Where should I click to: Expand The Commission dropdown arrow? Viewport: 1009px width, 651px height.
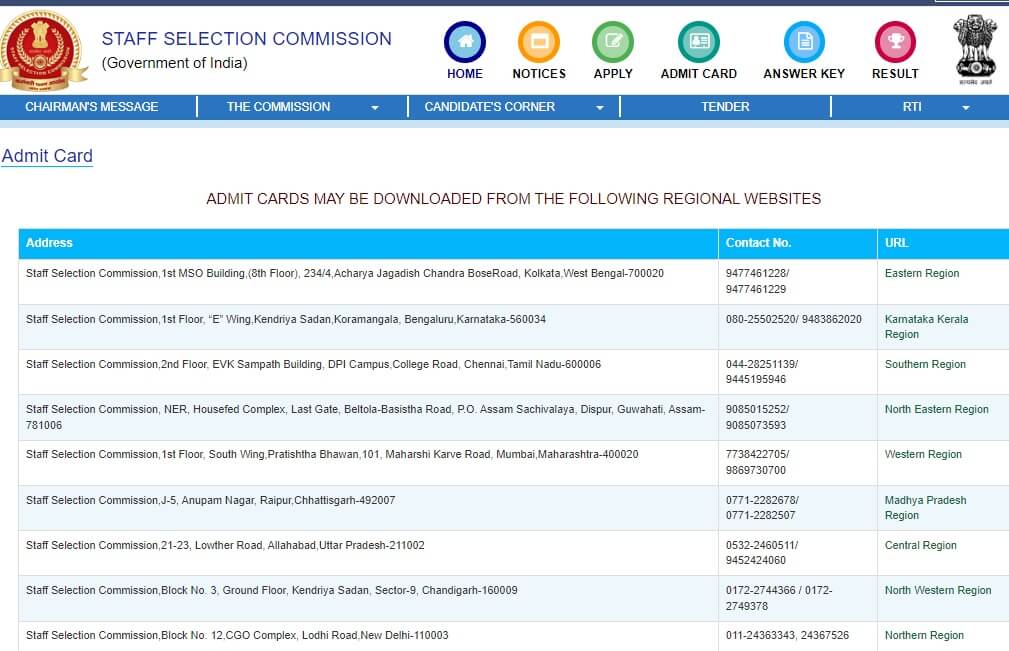click(x=375, y=108)
